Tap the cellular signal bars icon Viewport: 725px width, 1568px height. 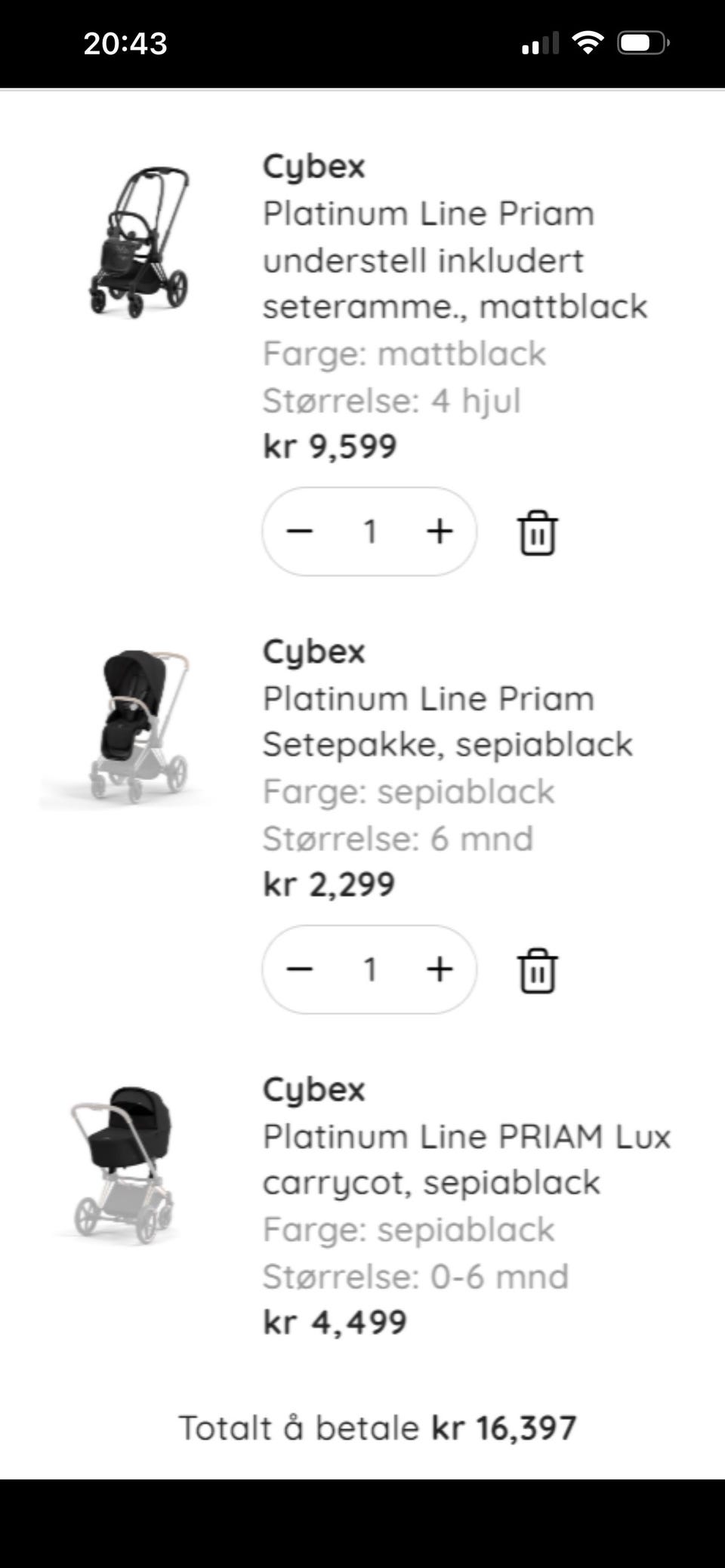click(x=540, y=44)
